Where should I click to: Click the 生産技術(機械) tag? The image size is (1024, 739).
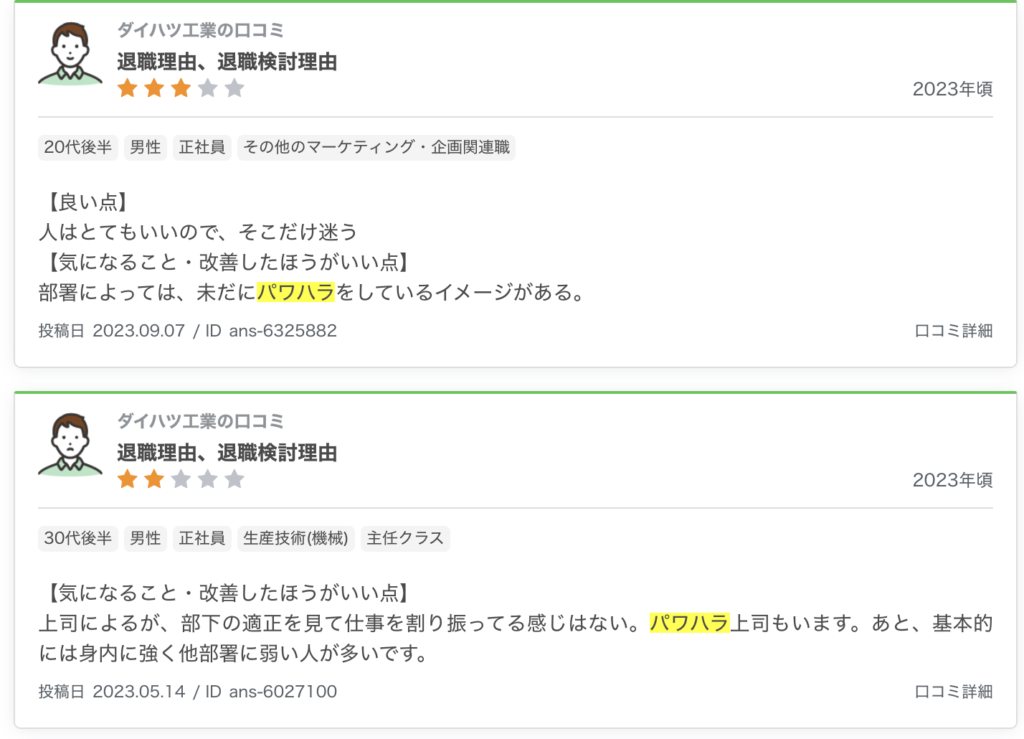296,539
